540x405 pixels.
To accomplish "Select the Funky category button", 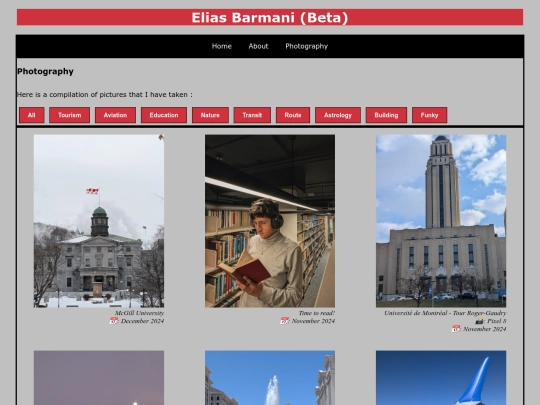I will click(429, 115).
